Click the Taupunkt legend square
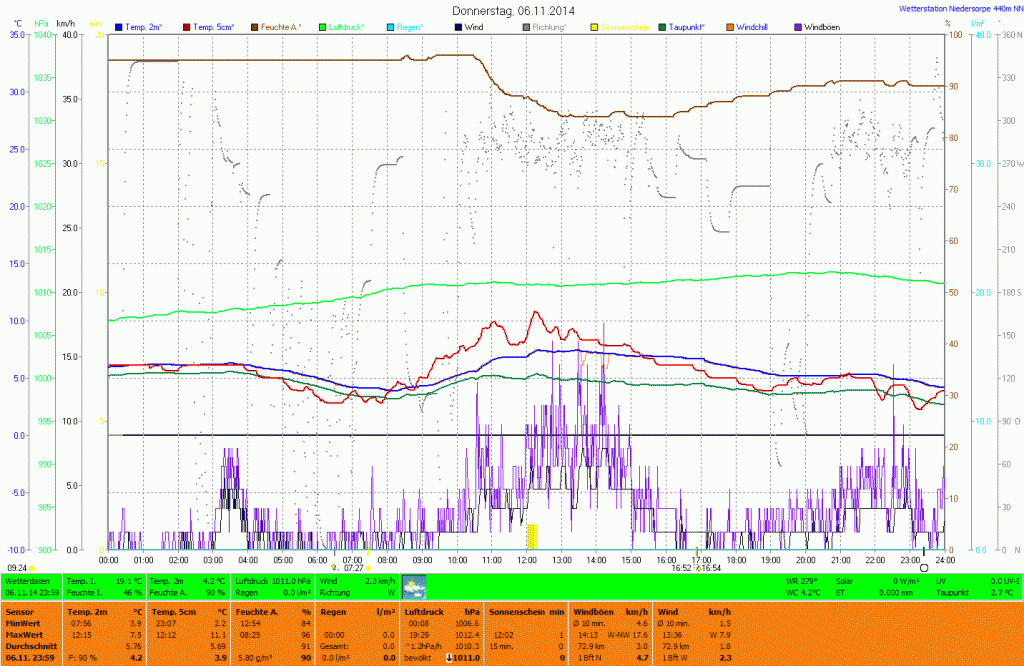This screenshot has height=666, width=1024. point(663,26)
